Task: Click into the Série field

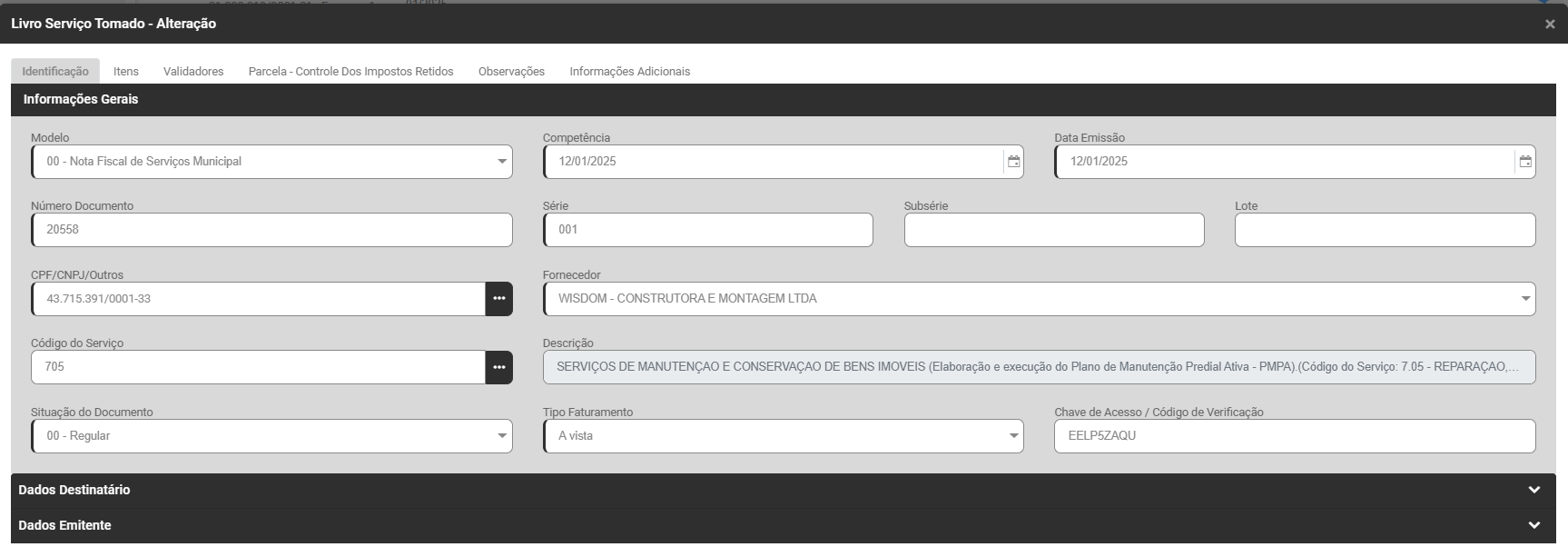Action: tap(708, 230)
